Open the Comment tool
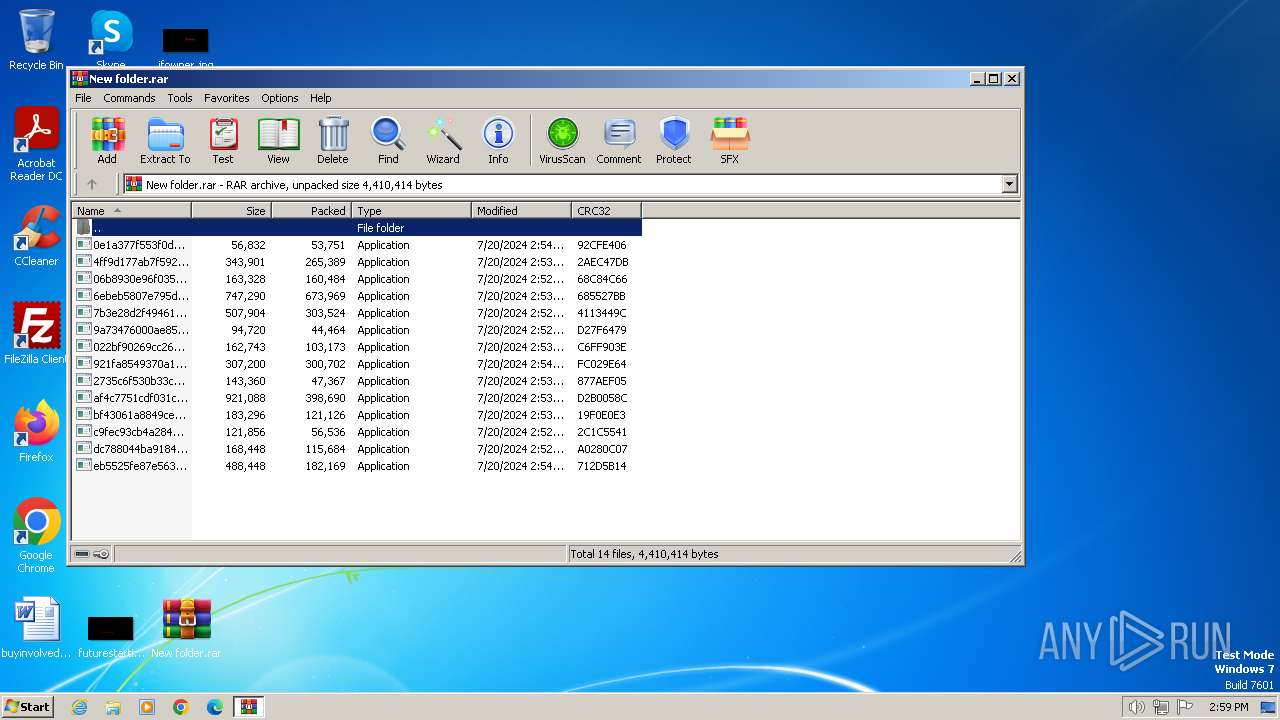Screen dimensions: 1280x720 (x=619, y=140)
